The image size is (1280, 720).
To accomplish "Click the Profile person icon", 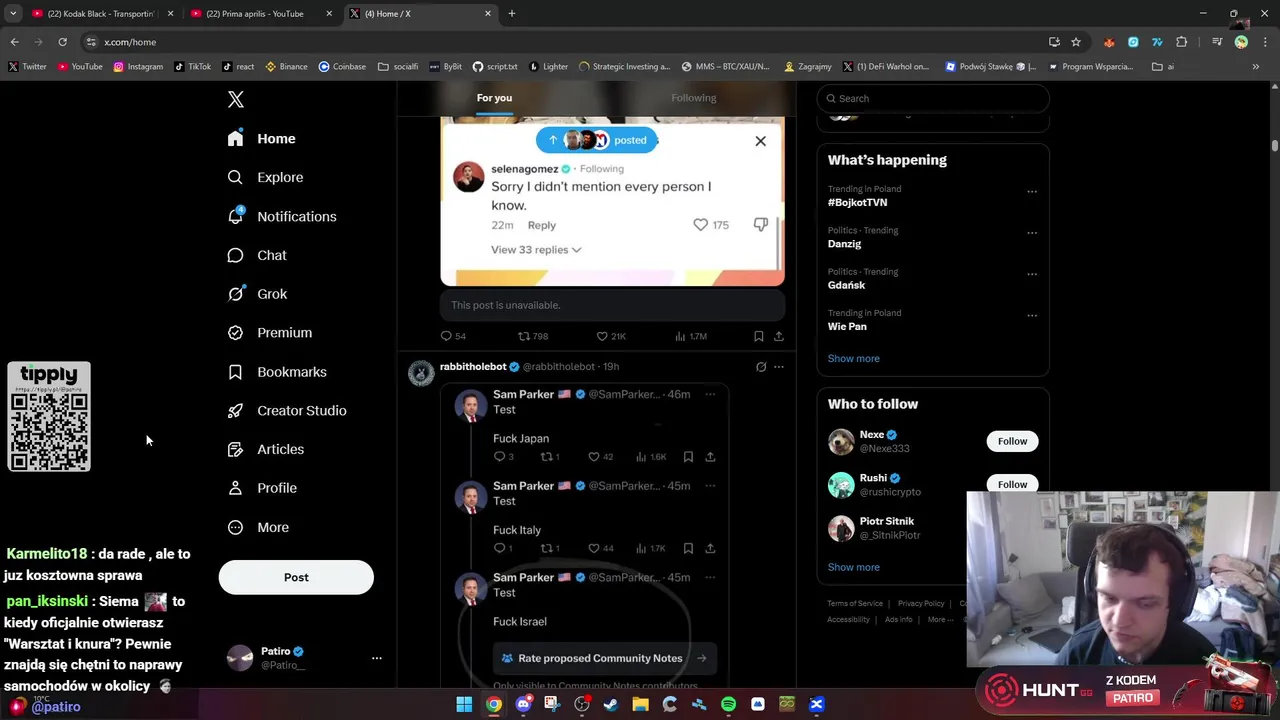I will pos(235,488).
